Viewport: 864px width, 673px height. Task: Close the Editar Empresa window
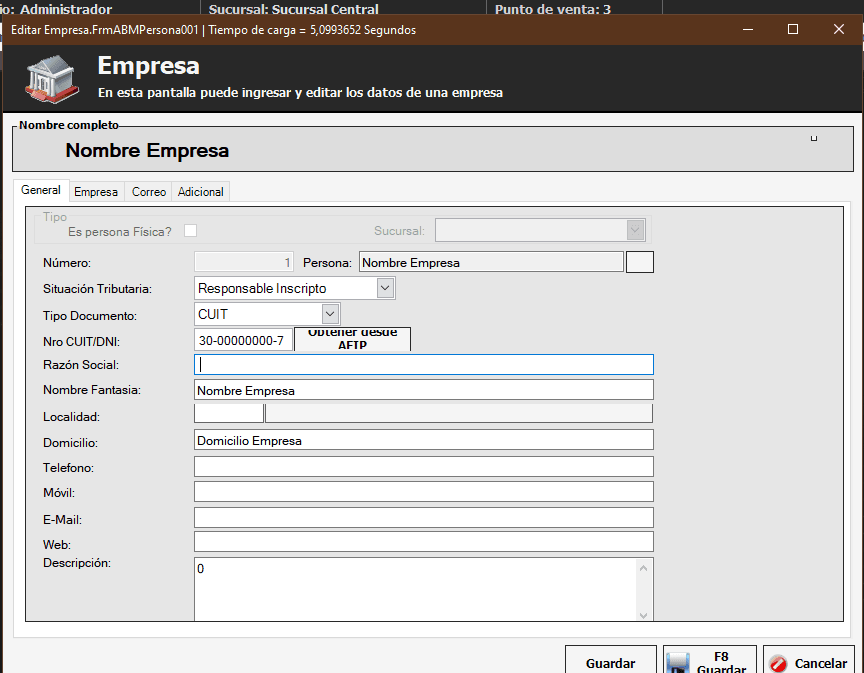pyautogui.click(x=839, y=29)
